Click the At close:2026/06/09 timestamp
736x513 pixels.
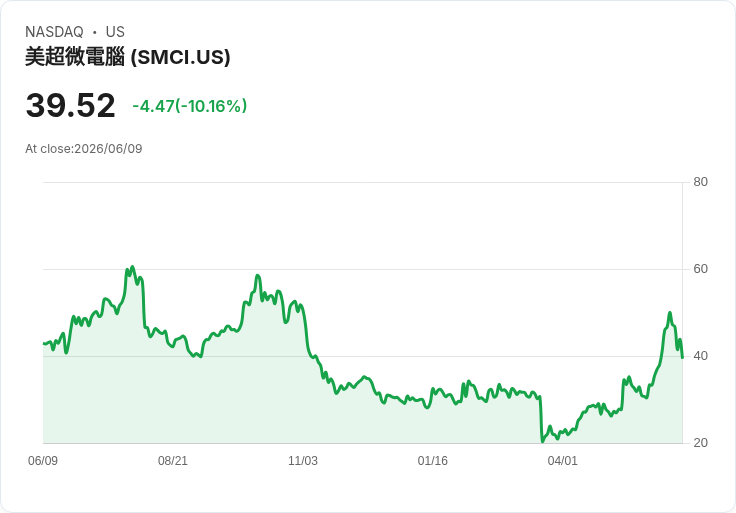click(84, 149)
